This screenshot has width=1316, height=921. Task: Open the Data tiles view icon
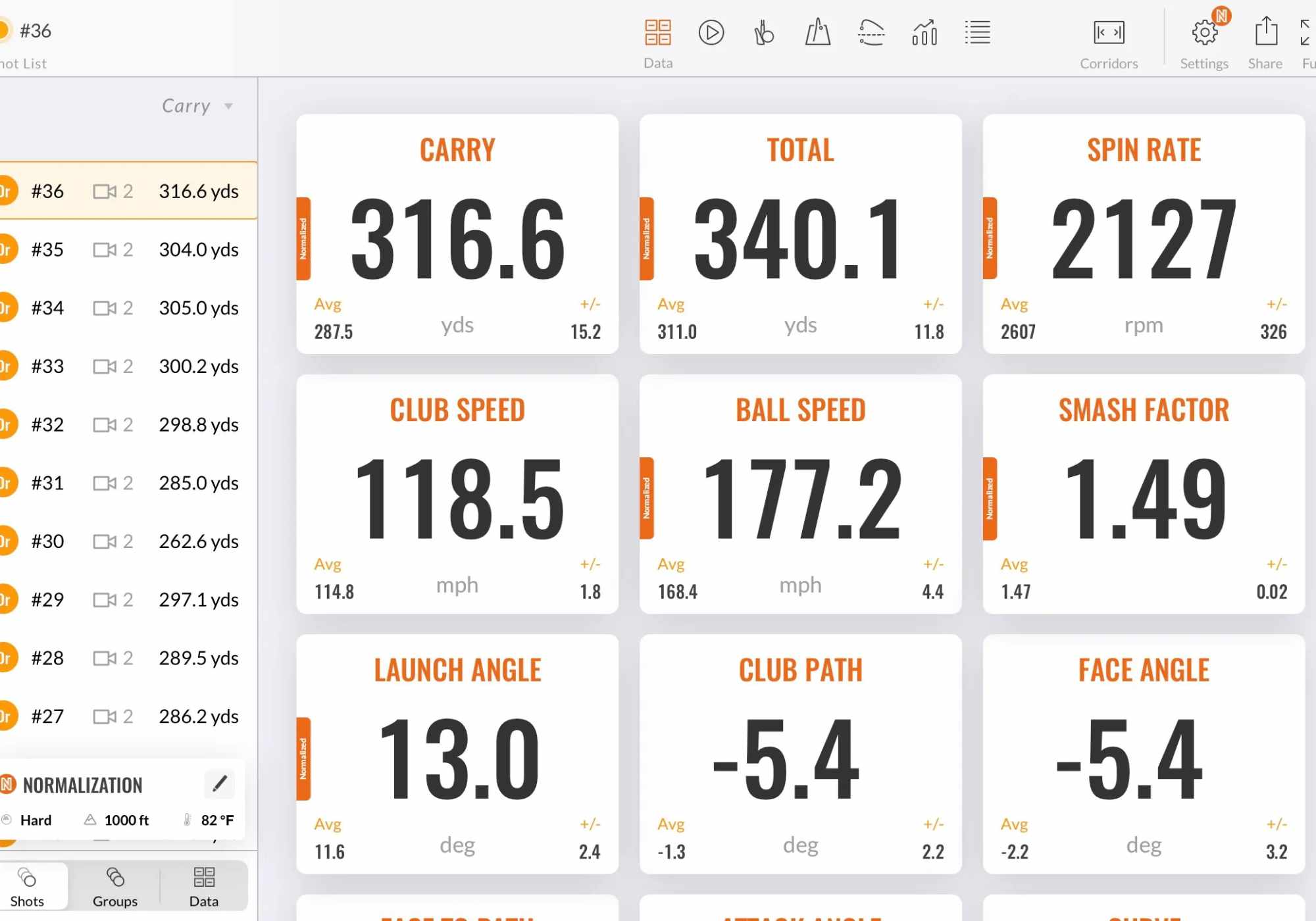658,32
